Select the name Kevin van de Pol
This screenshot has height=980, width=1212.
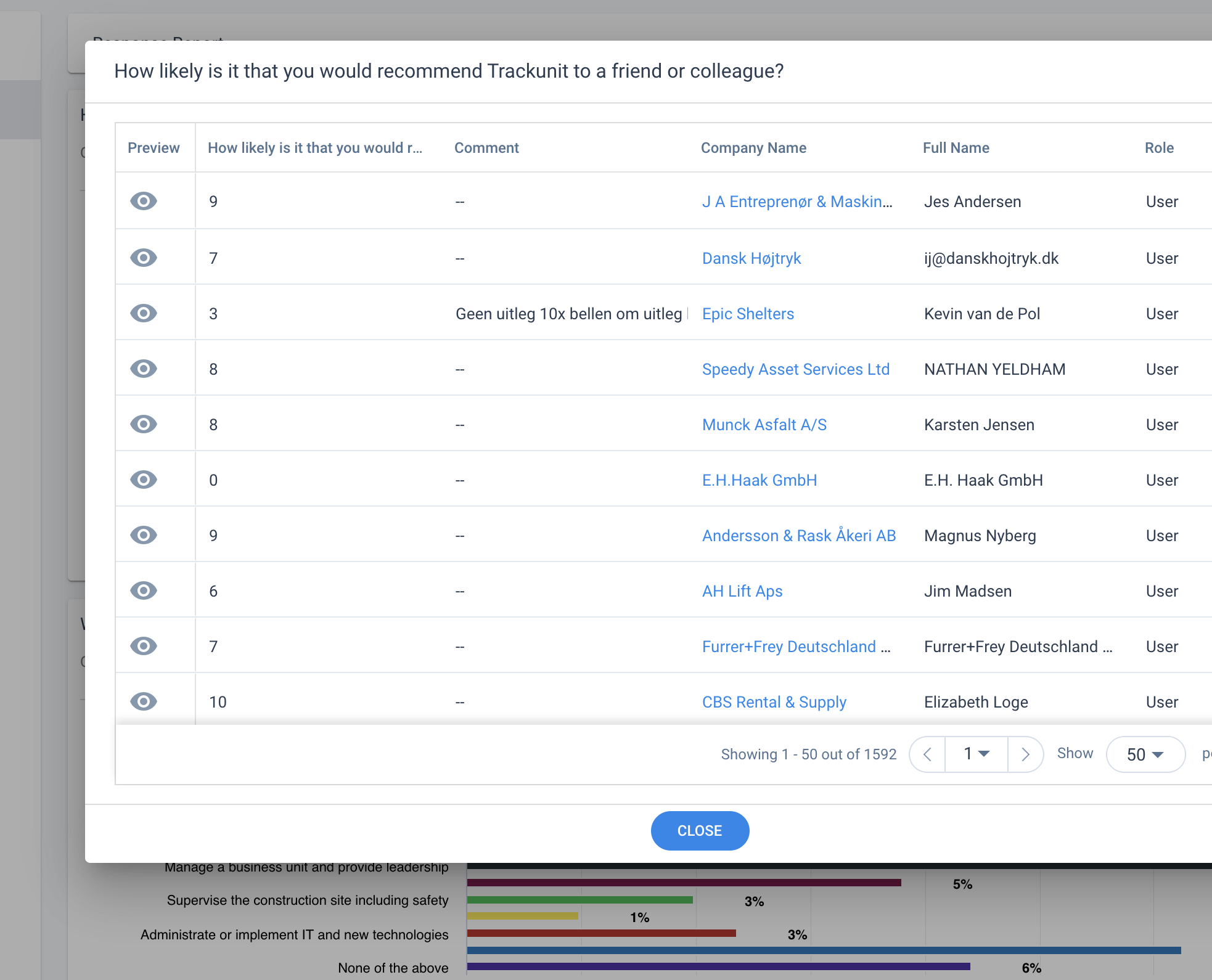click(x=982, y=314)
